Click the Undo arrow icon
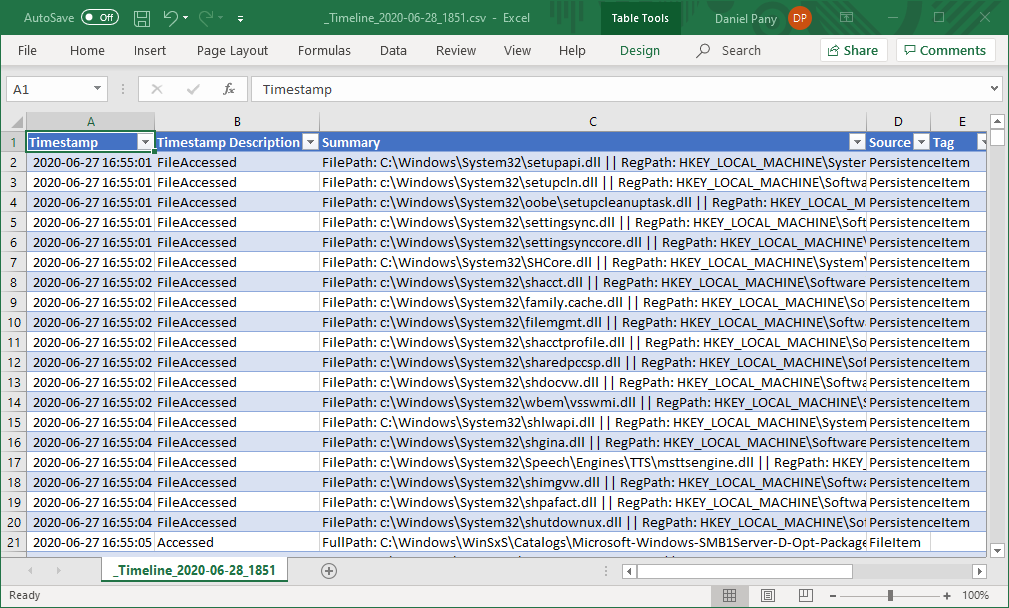This screenshot has width=1009, height=608. tap(171, 18)
